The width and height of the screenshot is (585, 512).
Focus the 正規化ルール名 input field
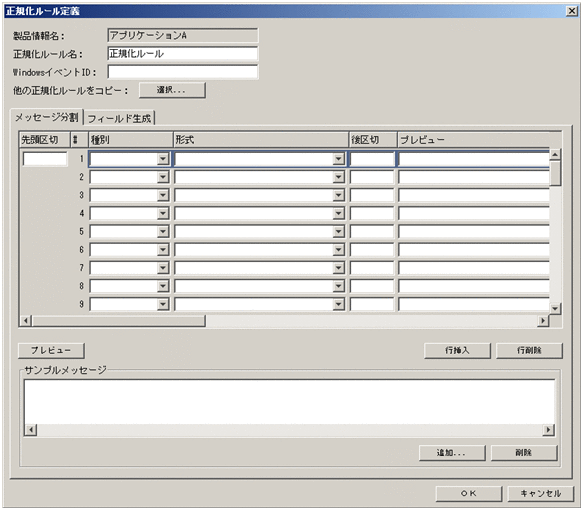182,54
